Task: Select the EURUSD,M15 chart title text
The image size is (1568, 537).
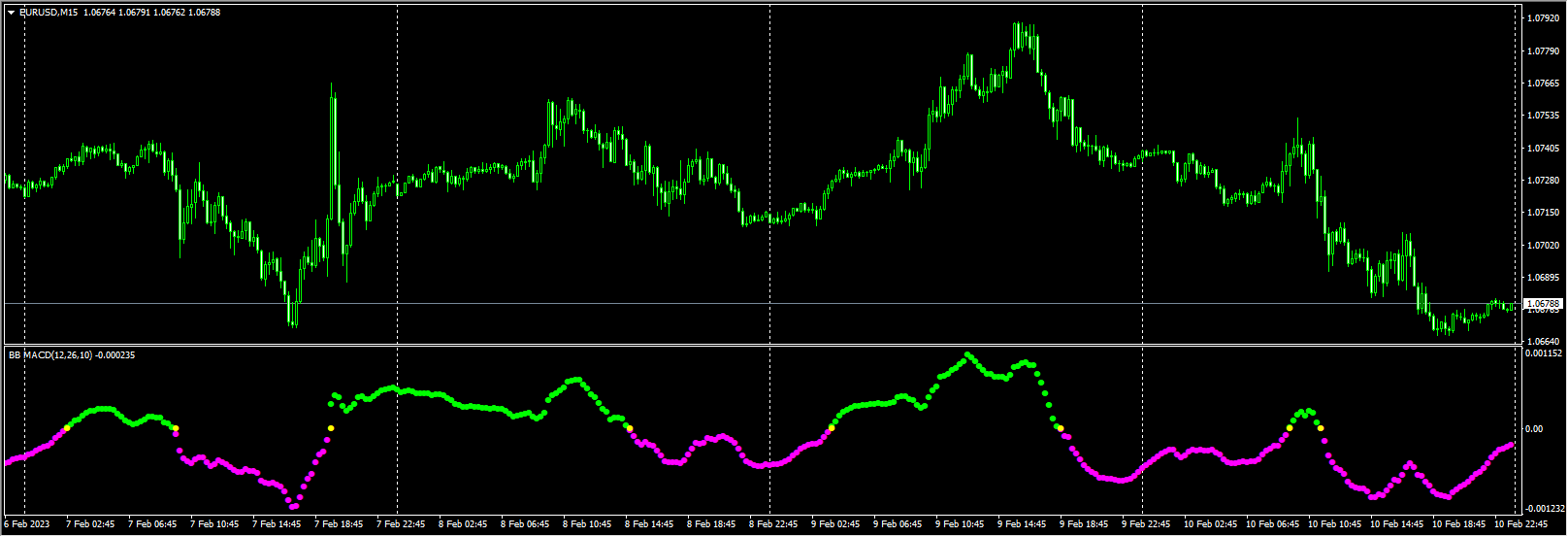Action: 49,12
